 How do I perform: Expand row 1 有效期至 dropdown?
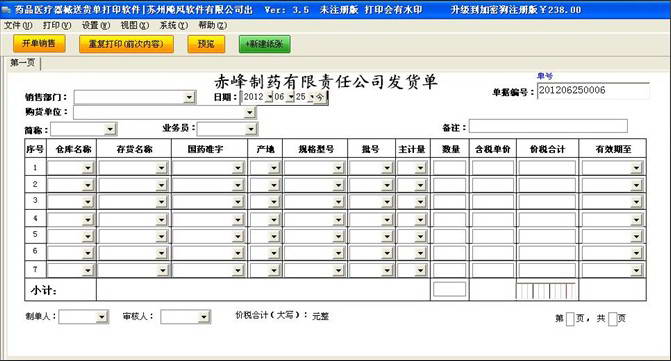(x=636, y=168)
